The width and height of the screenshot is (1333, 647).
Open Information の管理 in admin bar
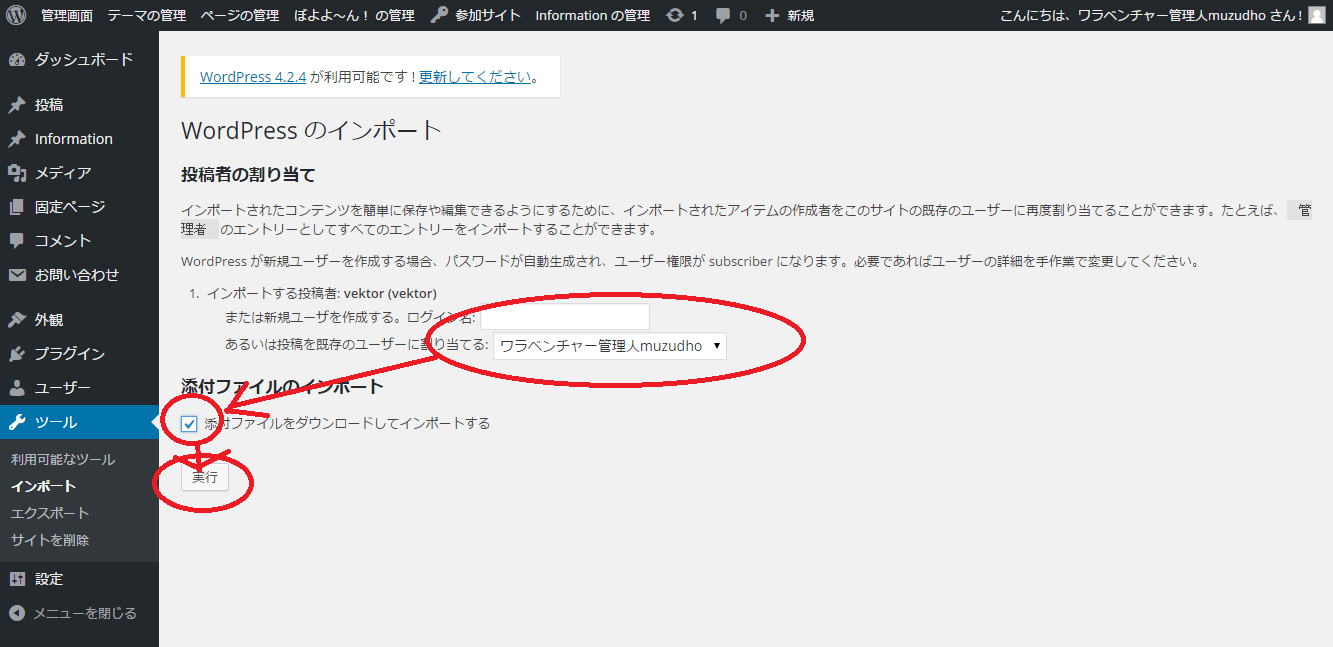pyautogui.click(x=592, y=16)
